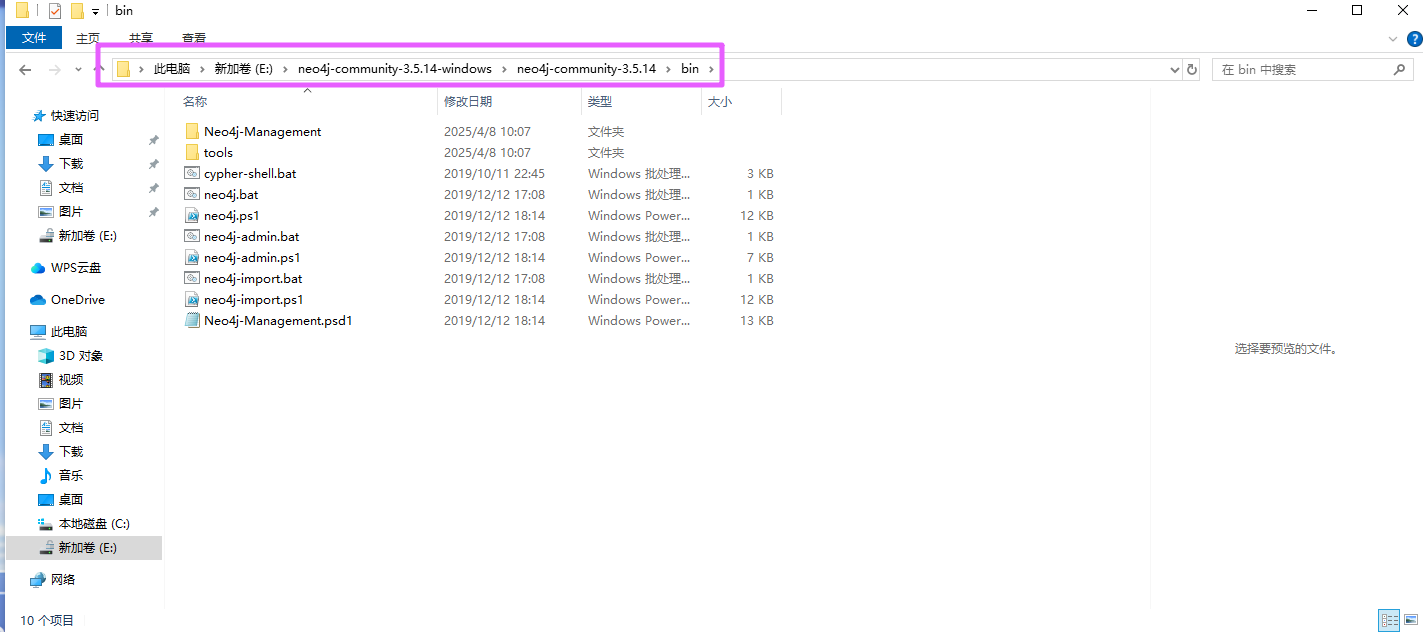This screenshot has height=632, width=1423.
Task: Switch to large icons view in status bar
Action: (x=1411, y=621)
